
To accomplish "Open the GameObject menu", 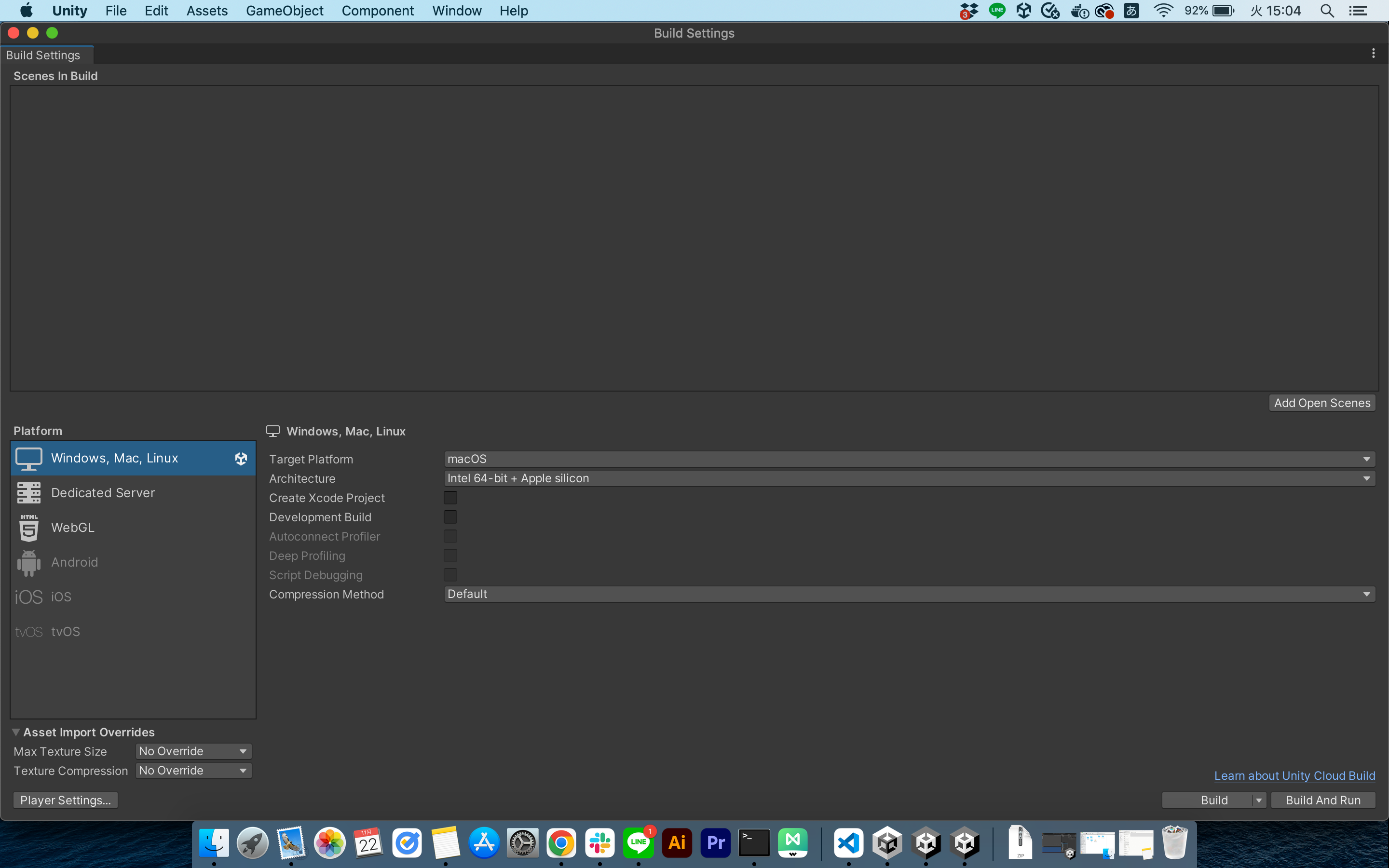I will [x=284, y=11].
